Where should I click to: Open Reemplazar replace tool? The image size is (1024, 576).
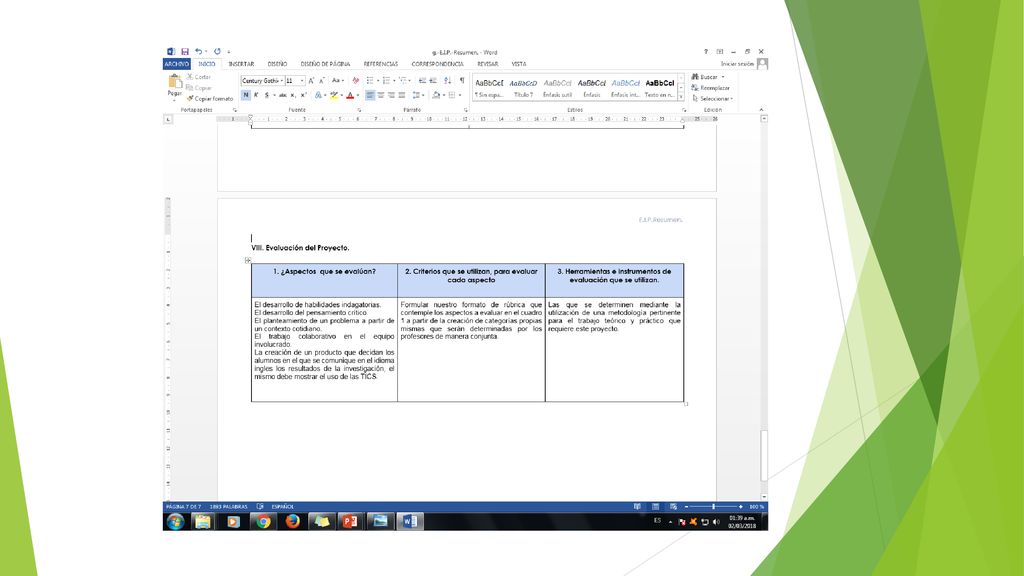pos(711,88)
